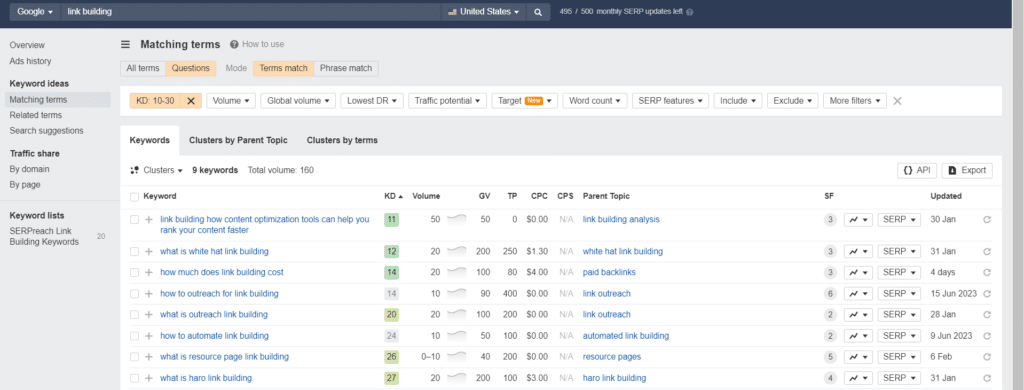Add 'what is haro link building' with plus icon
The image size is (1024, 390).
pos(149,378)
